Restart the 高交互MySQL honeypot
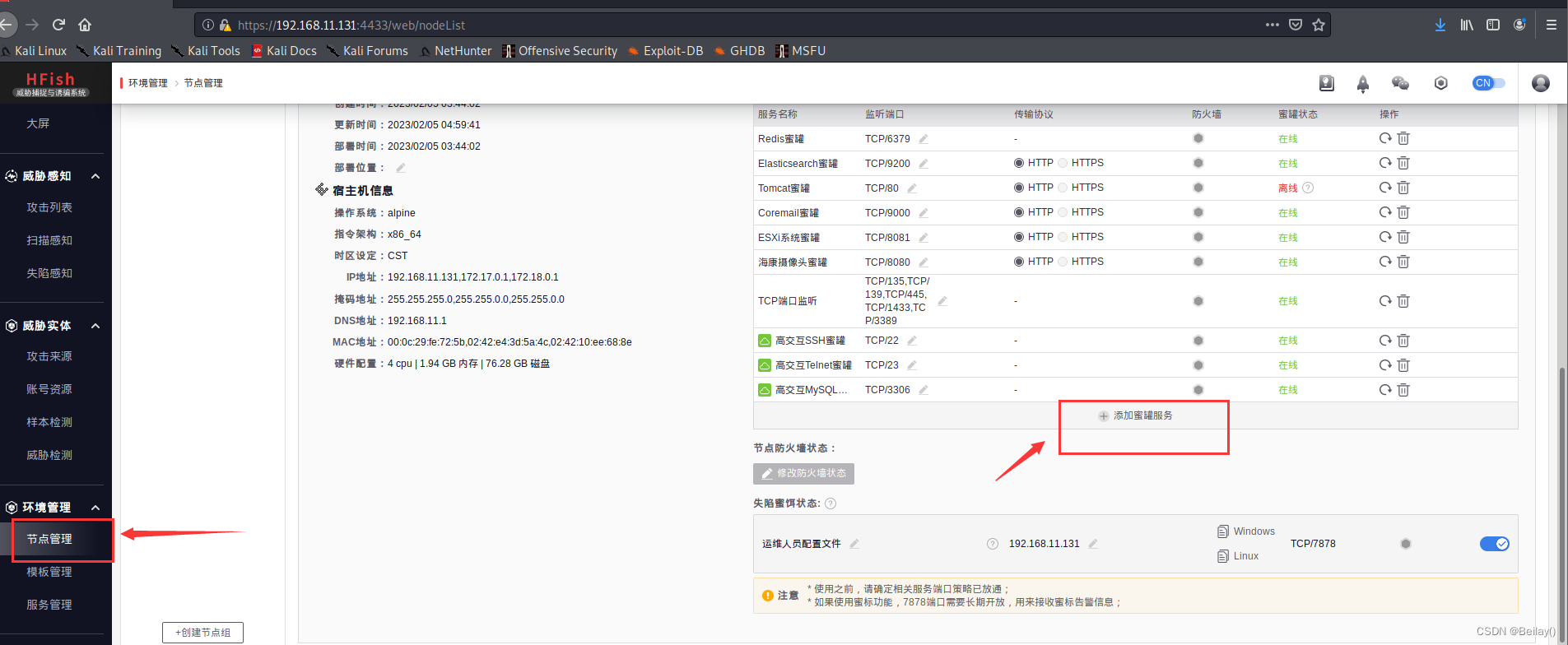1568x645 pixels. tap(1385, 390)
